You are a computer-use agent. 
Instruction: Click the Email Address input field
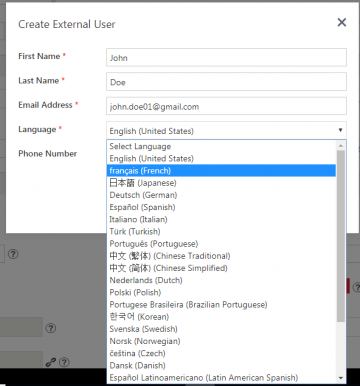click(226, 106)
